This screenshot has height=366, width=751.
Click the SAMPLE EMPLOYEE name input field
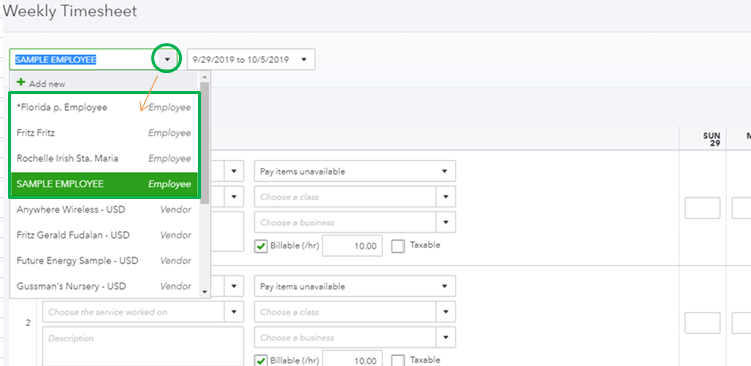tap(84, 59)
